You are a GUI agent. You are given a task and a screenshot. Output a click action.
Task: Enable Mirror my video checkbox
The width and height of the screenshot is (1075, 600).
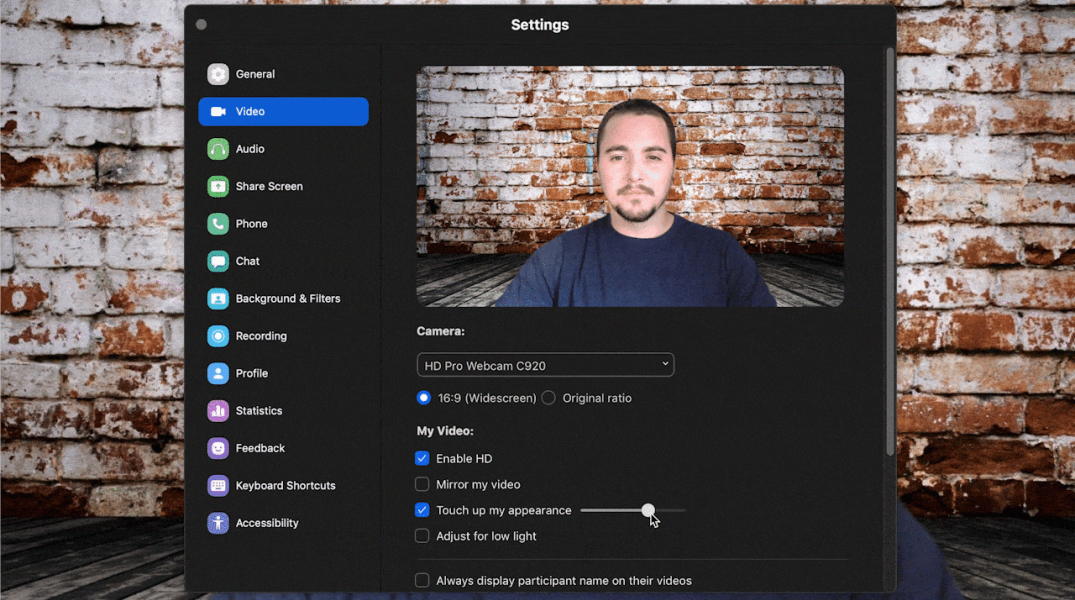pyautogui.click(x=422, y=485)
